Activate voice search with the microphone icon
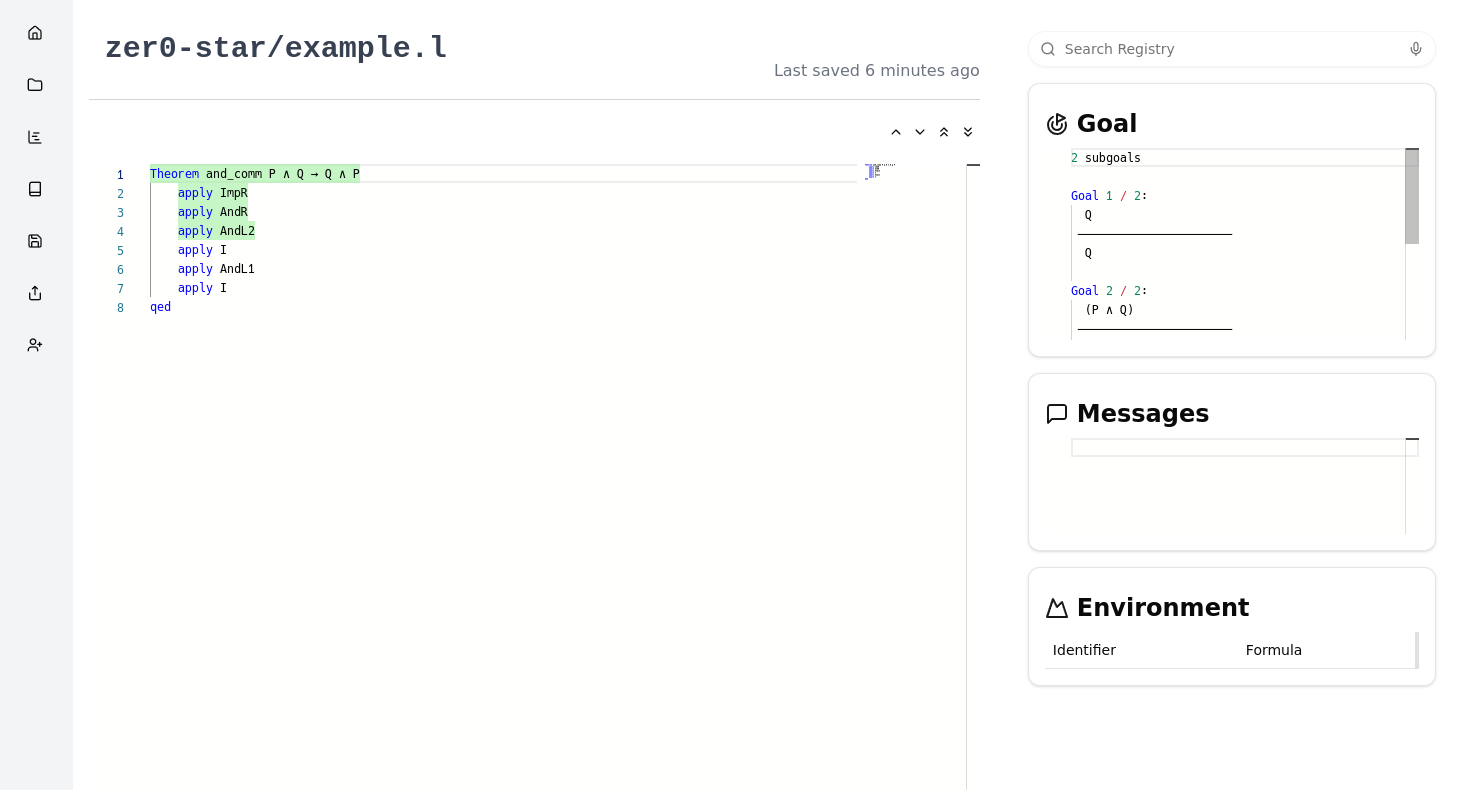The height and width of the screenshot is (790, 1465). tap(1415, 48)
